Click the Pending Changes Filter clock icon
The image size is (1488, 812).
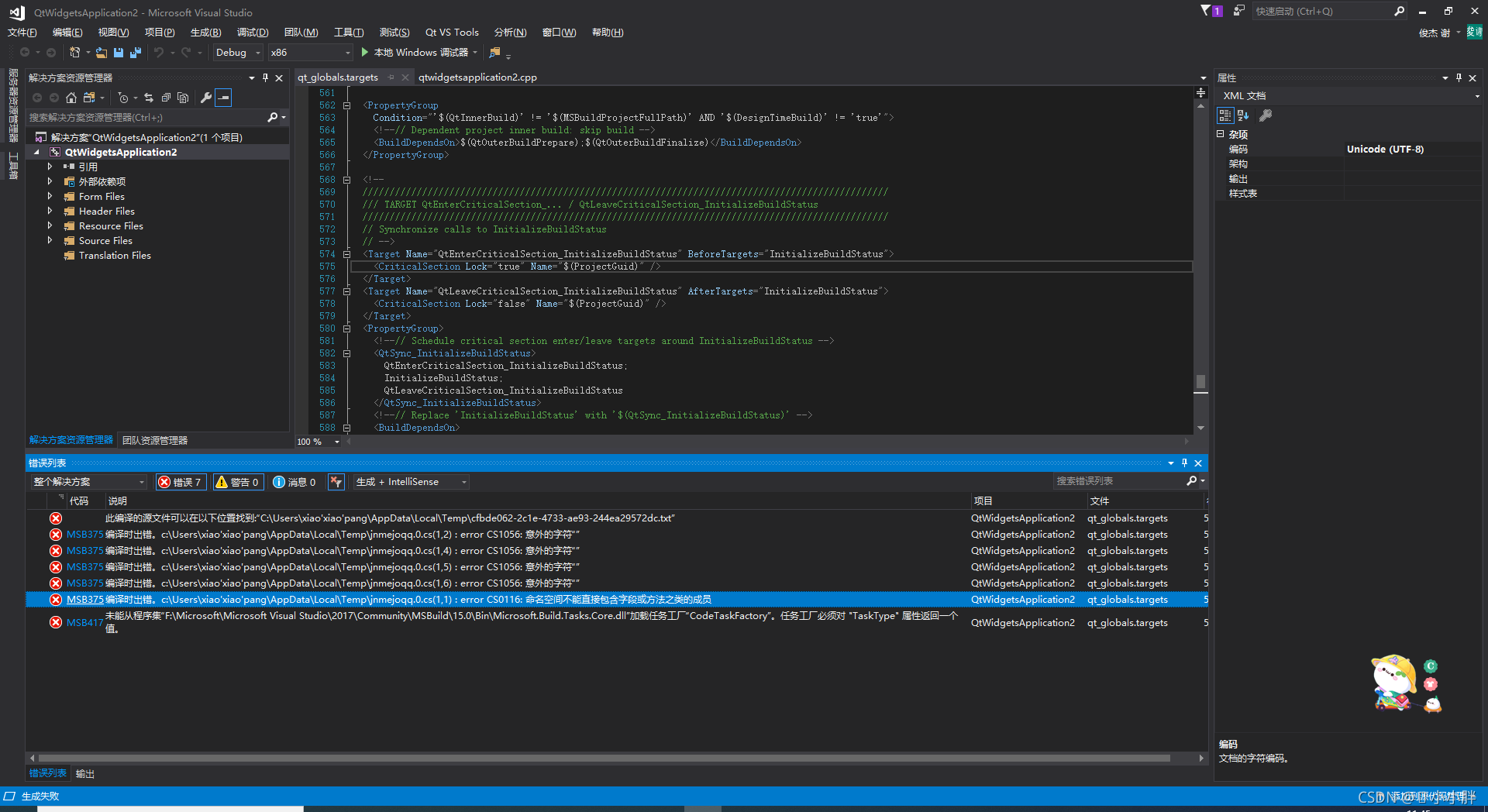(123, 98)
